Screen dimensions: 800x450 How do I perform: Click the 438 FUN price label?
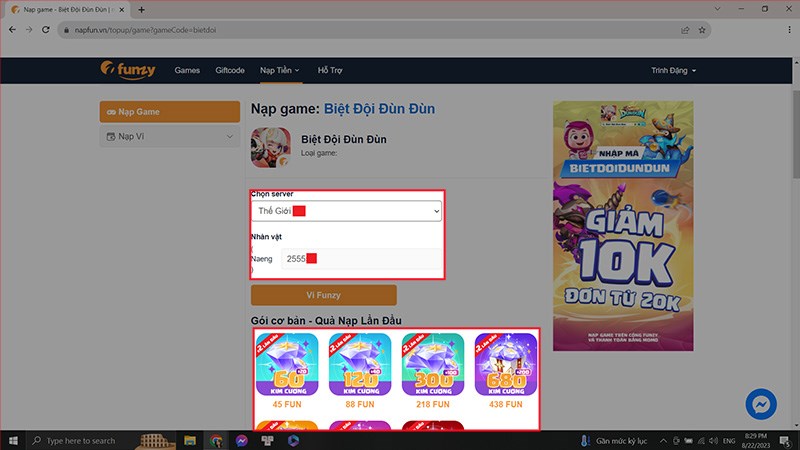tap(506, 404)
